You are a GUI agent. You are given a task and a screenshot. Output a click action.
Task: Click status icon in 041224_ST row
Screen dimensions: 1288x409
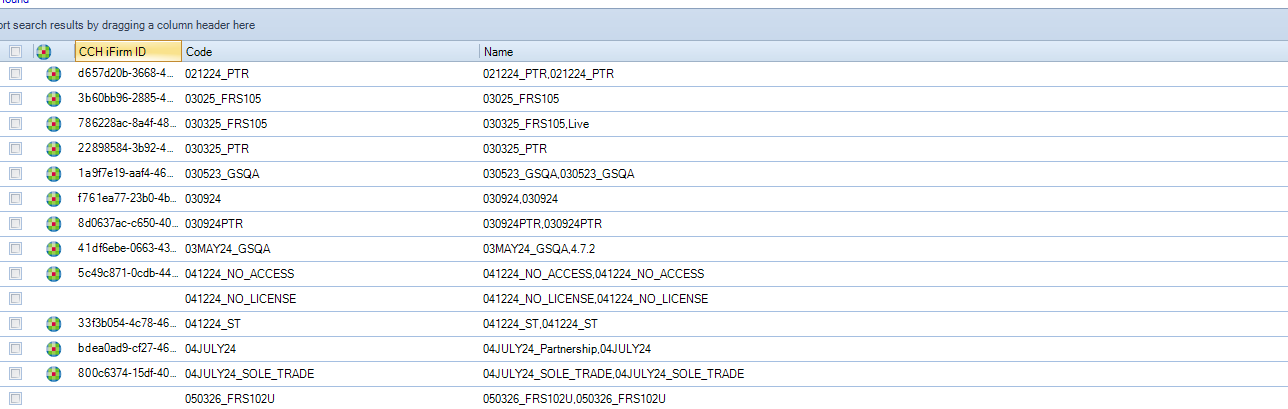53,324
